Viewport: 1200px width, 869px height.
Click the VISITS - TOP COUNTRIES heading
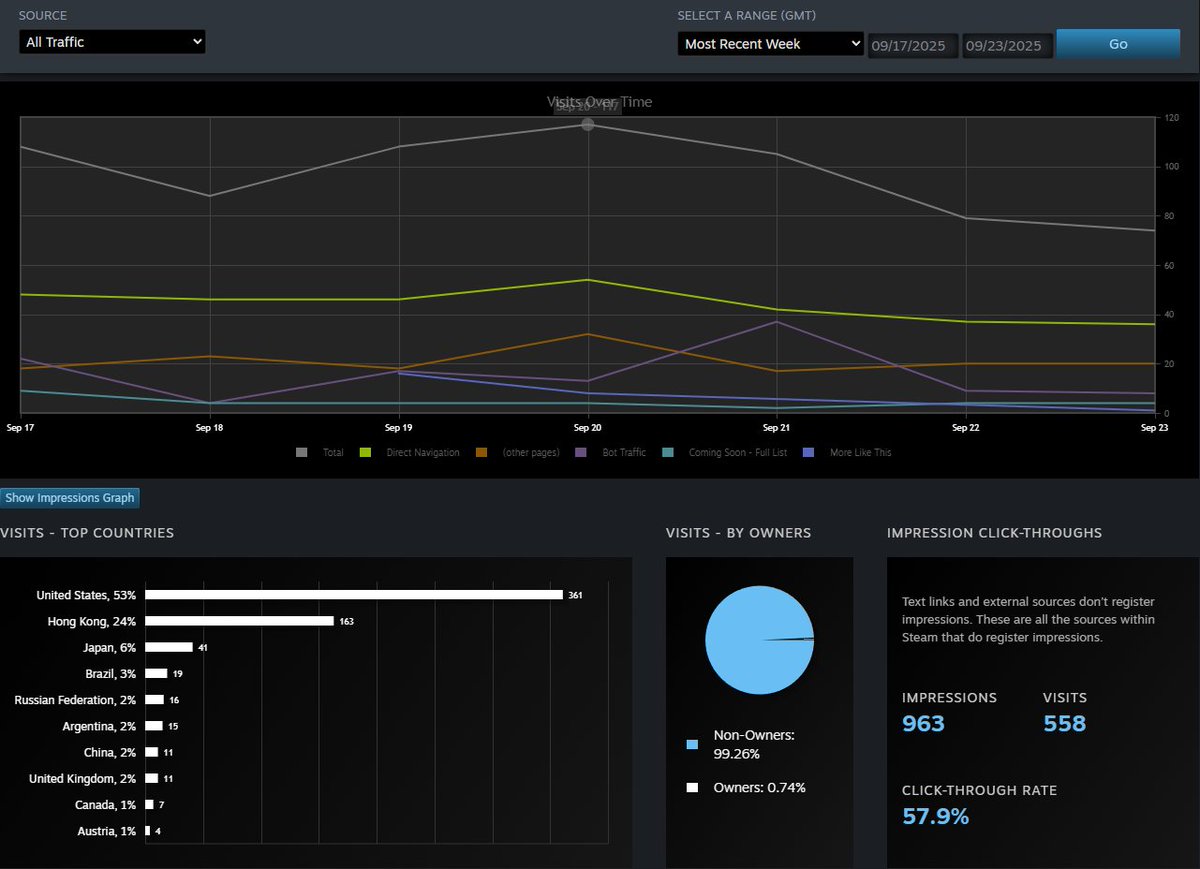coord(87,533)
